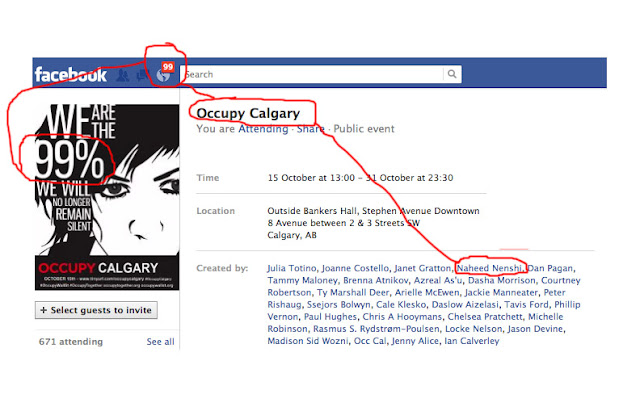Viewport: 640px width, 407px height.
Task: Open Dasha Morrison's profile
Action: [502, 280]
